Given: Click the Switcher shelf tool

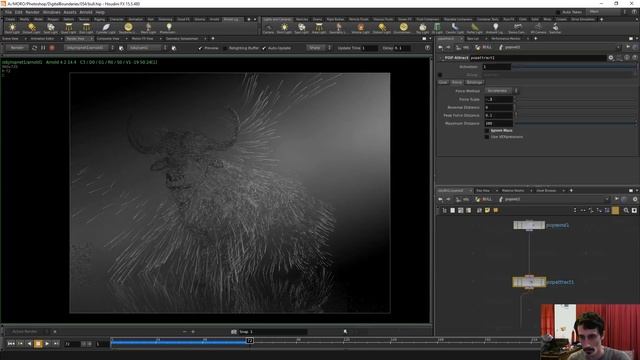Looking at the screenshot, I should pos(555,28).
